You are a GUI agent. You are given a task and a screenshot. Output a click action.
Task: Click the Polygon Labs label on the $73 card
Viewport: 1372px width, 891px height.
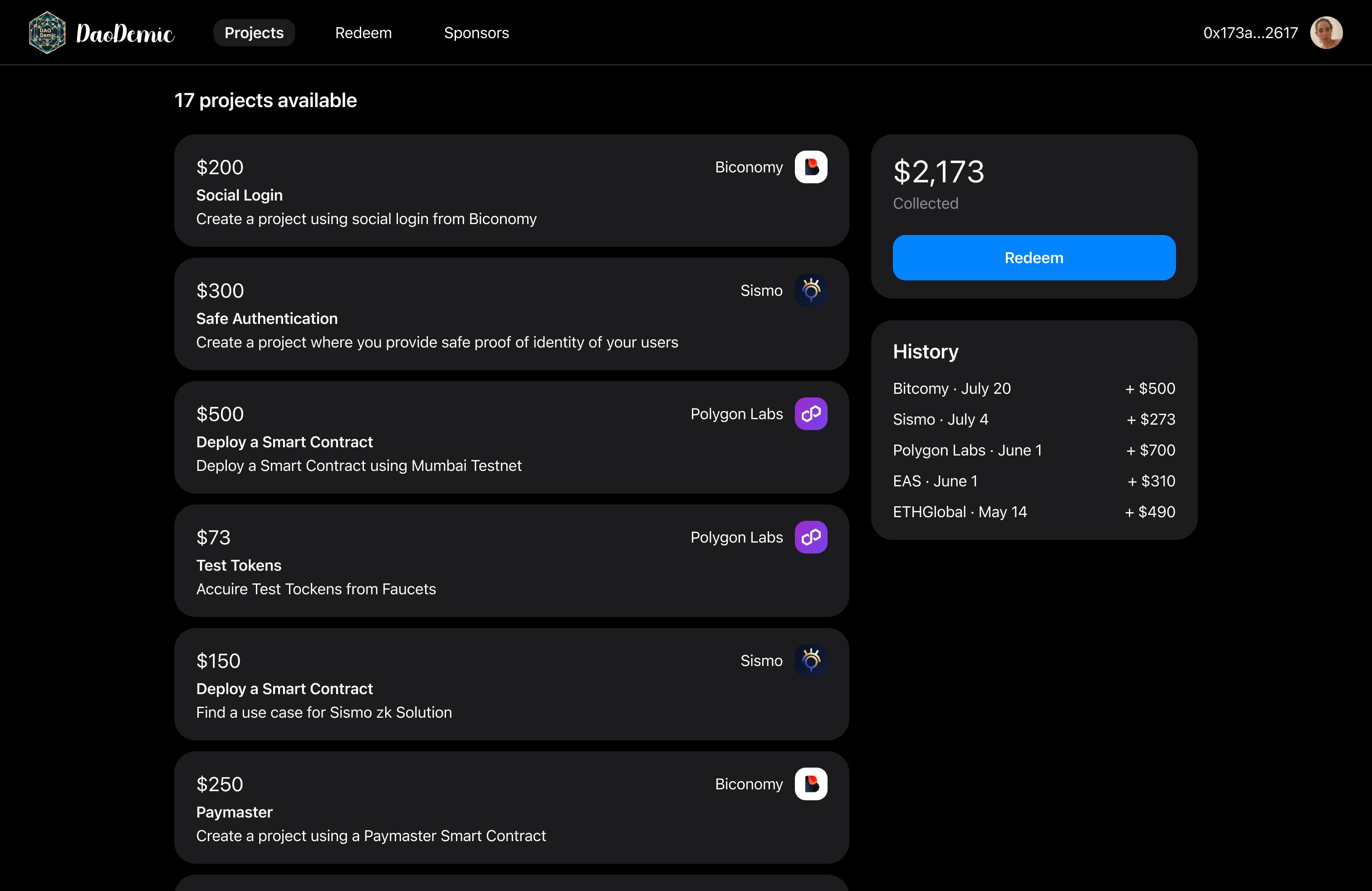tap(737, 537)
